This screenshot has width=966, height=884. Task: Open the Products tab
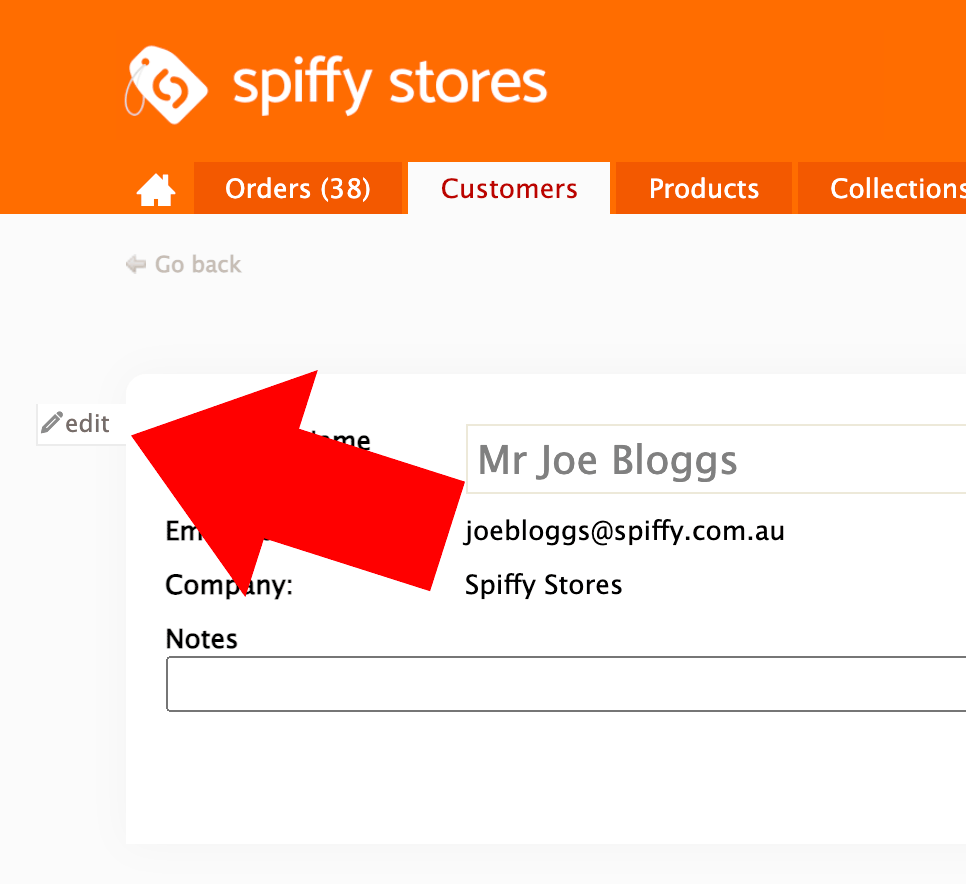(704, 189)
